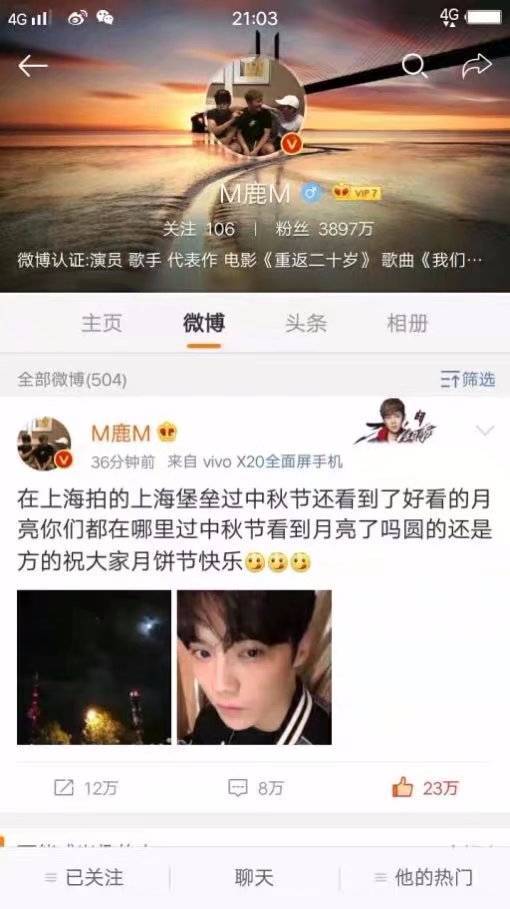Tap the share arrow icon
The height and width of the screenshot is (909, 510).
tap(477, 66)
